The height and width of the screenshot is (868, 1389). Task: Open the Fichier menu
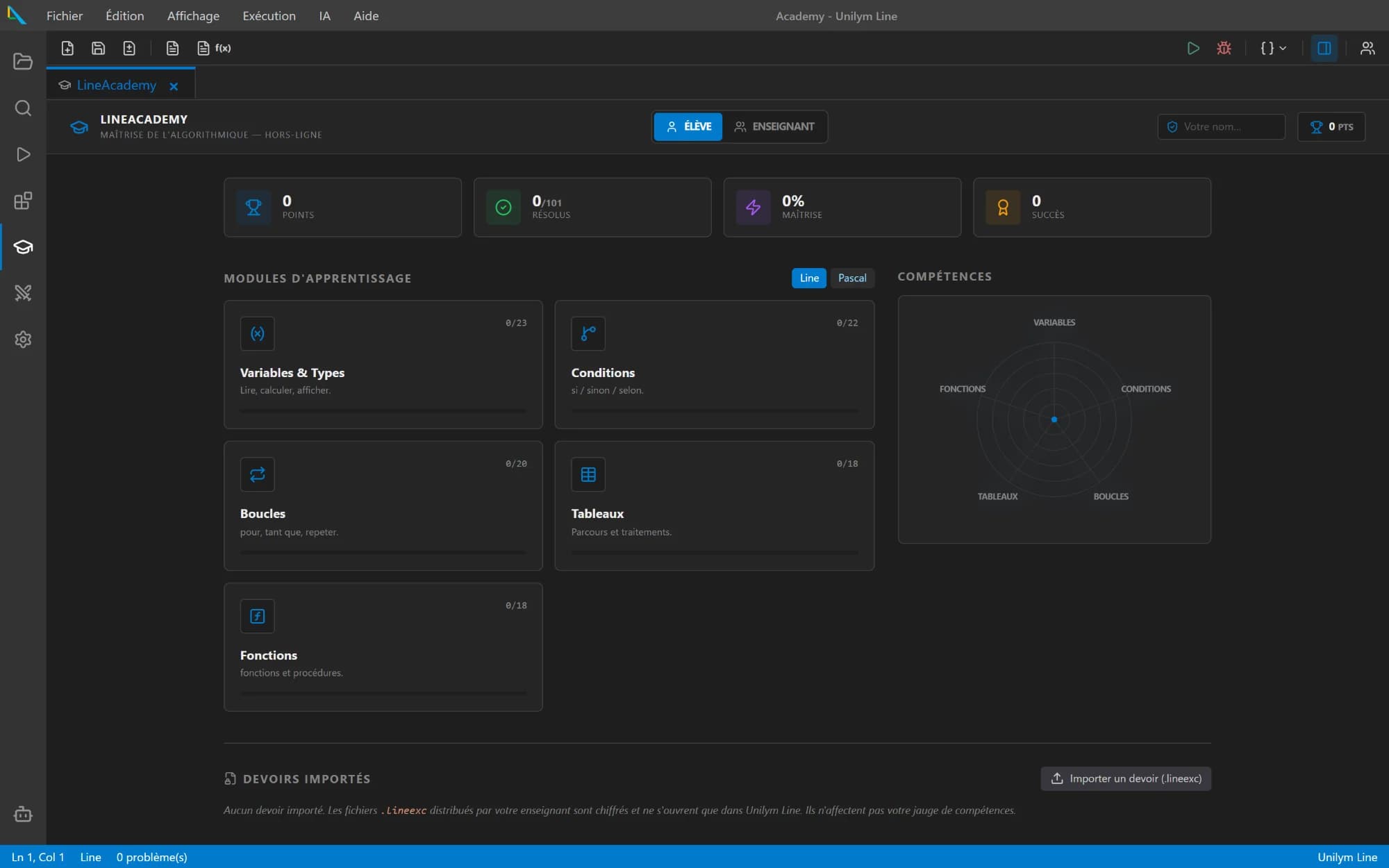point(65,15)
